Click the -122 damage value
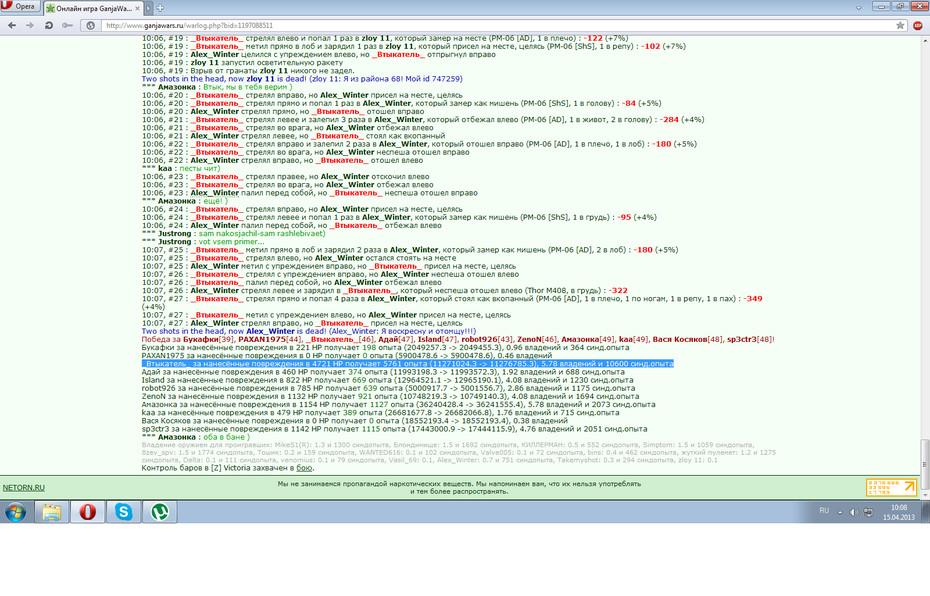 coord(591,38)
